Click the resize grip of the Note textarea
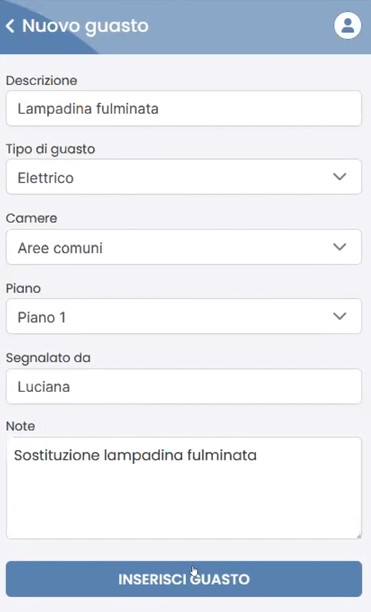The width and height of the screenshot is (371, 612). point(358,536)
